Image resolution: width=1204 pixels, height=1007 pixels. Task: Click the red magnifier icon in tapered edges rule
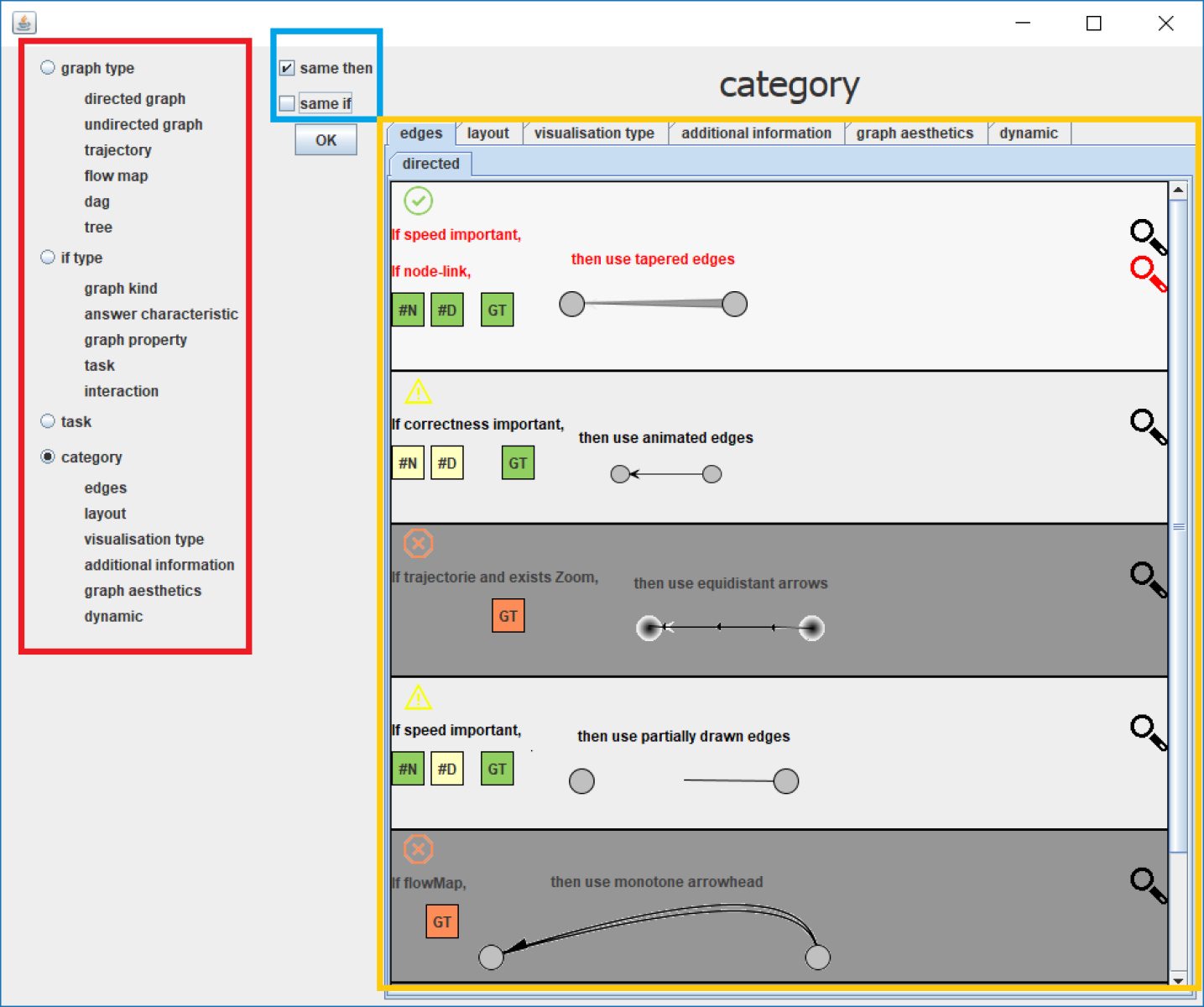[x=1148, y=273]
